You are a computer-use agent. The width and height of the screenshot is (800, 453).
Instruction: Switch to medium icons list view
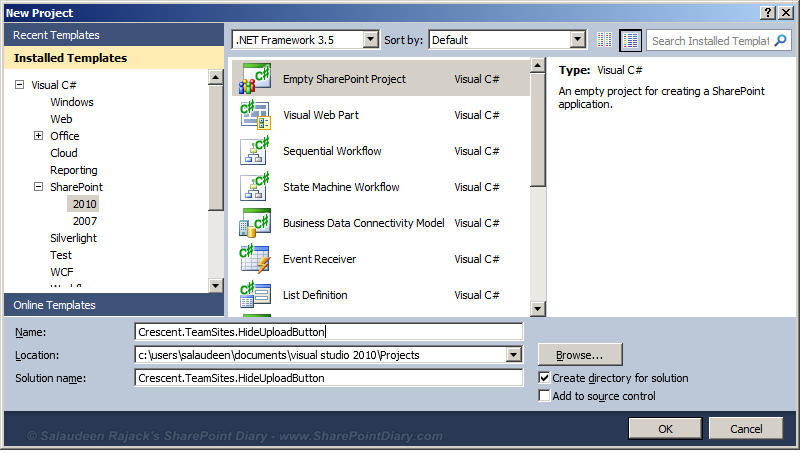[x=630, y=40]
